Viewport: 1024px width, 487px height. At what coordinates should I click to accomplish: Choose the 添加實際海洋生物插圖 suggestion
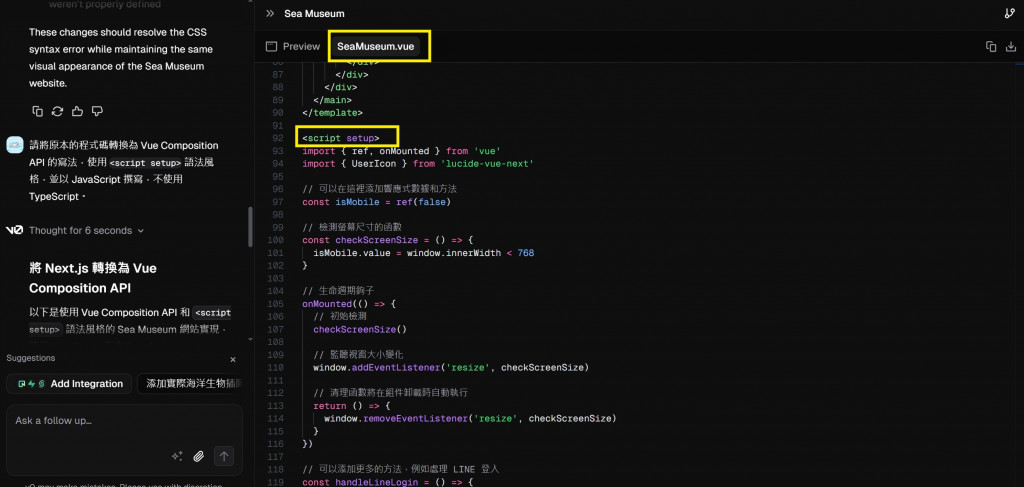tap(191, 384)
